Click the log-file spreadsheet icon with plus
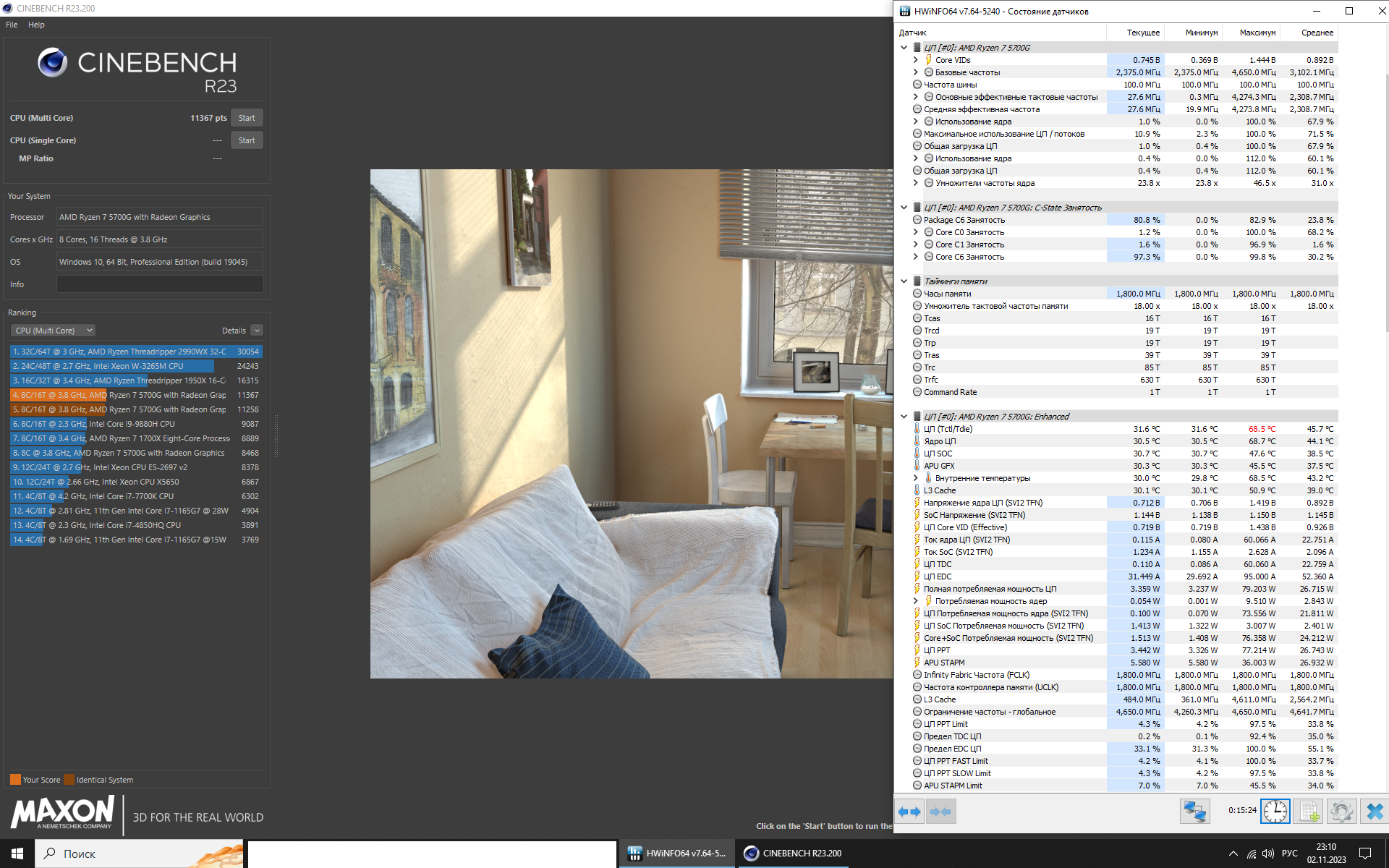The image size is (1389, 868). [x=1308, y=812]
